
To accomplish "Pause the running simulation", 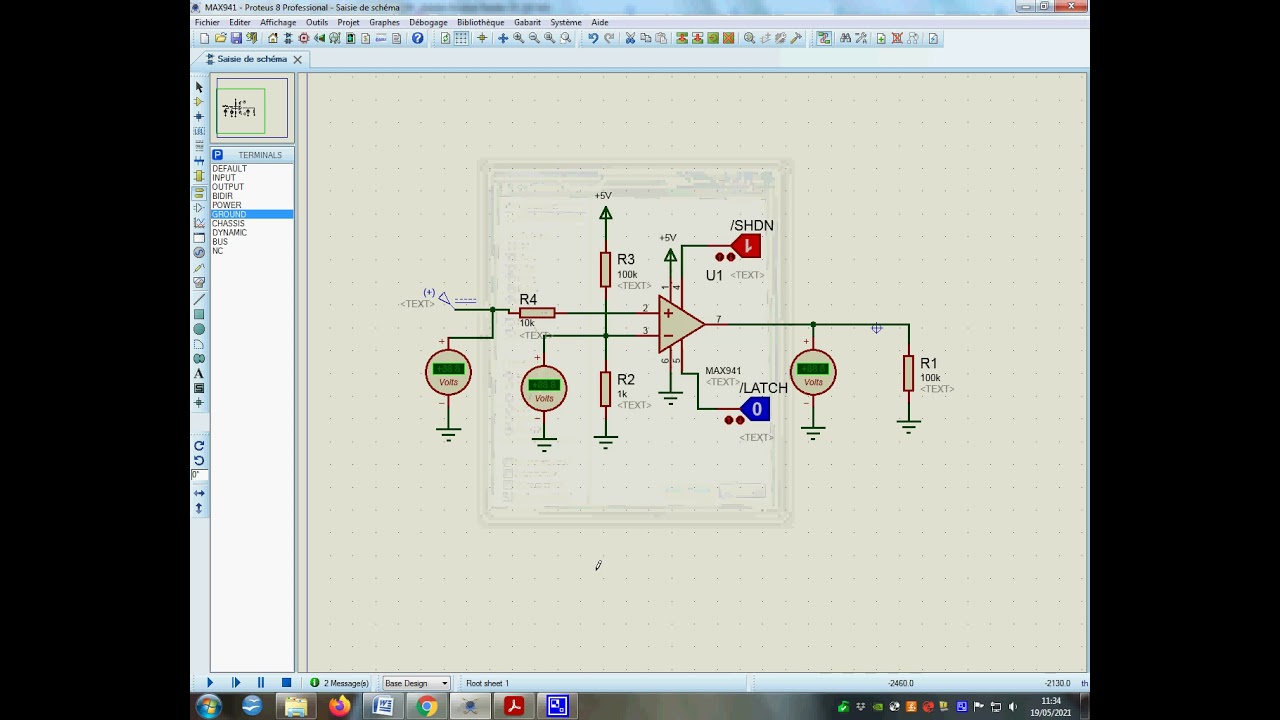I will pyautogui.click(x=261, y=683).
